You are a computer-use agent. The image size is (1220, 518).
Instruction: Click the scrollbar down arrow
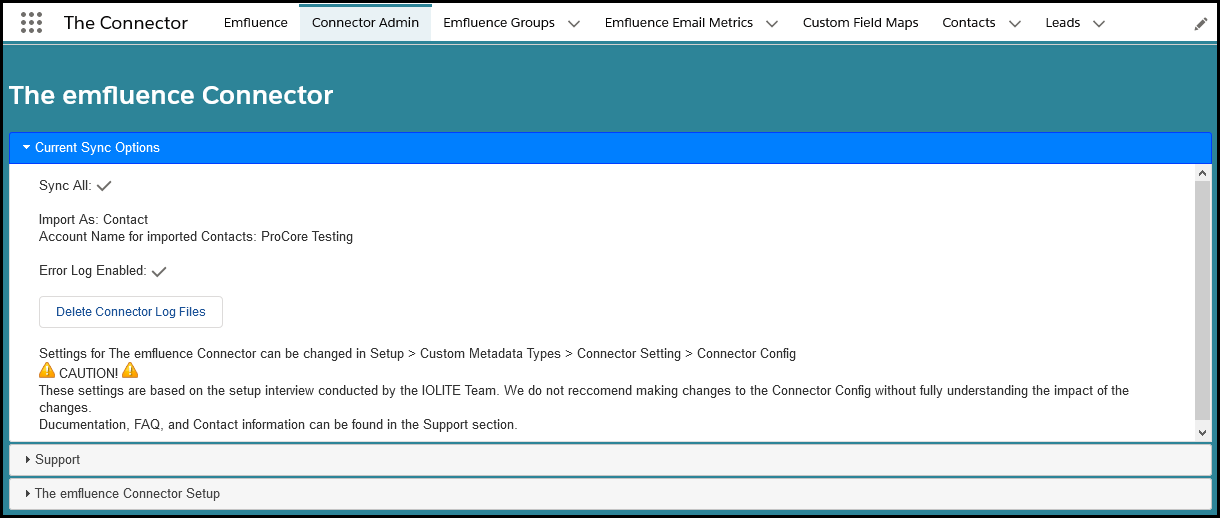[x=1203, y=432]
